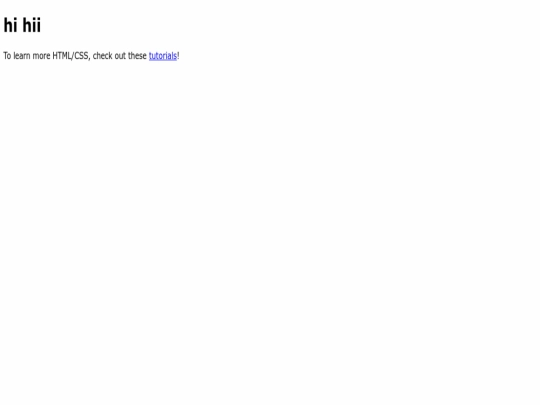Click the slash between HTML and CSS

point(73,56)
